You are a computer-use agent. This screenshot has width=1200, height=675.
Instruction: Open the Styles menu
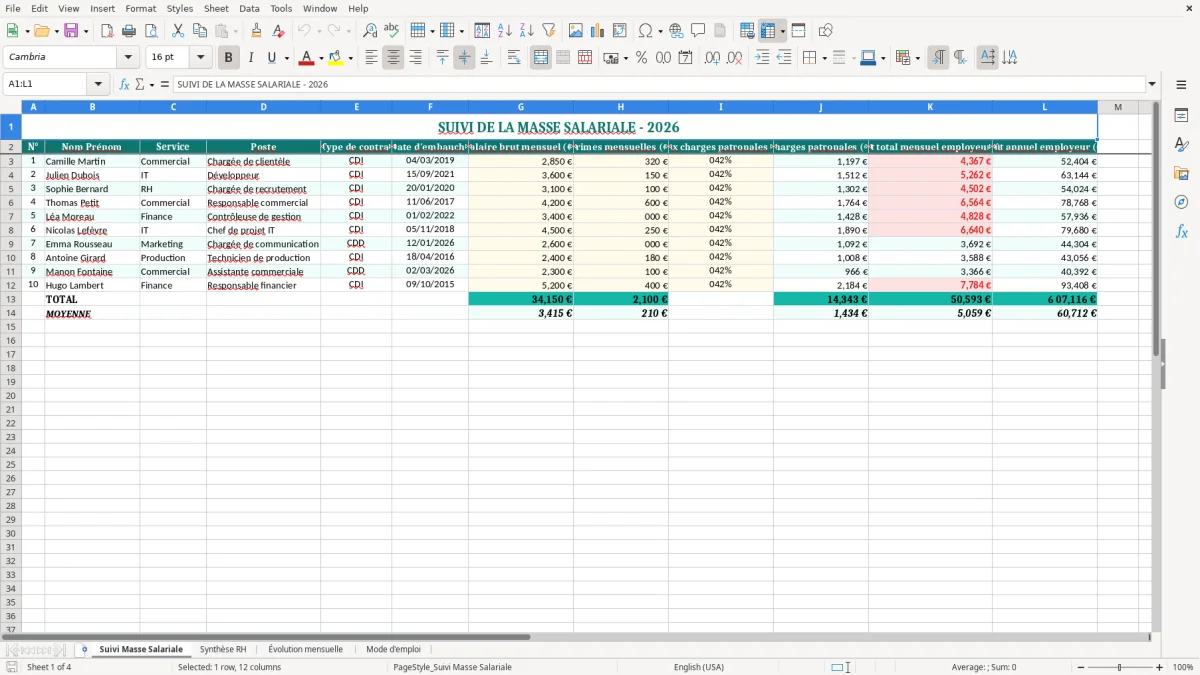point(180,8)
